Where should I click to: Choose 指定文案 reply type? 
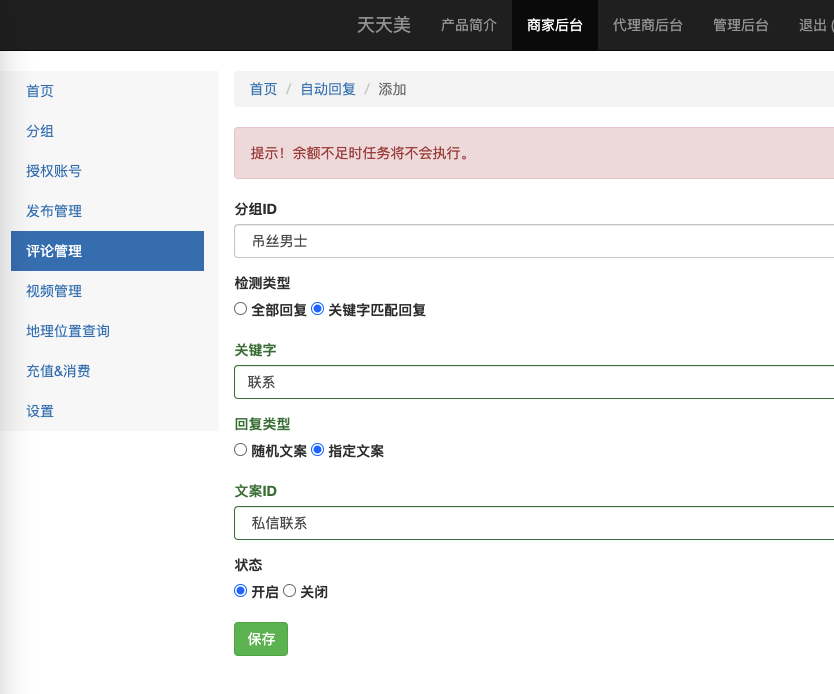318,450
